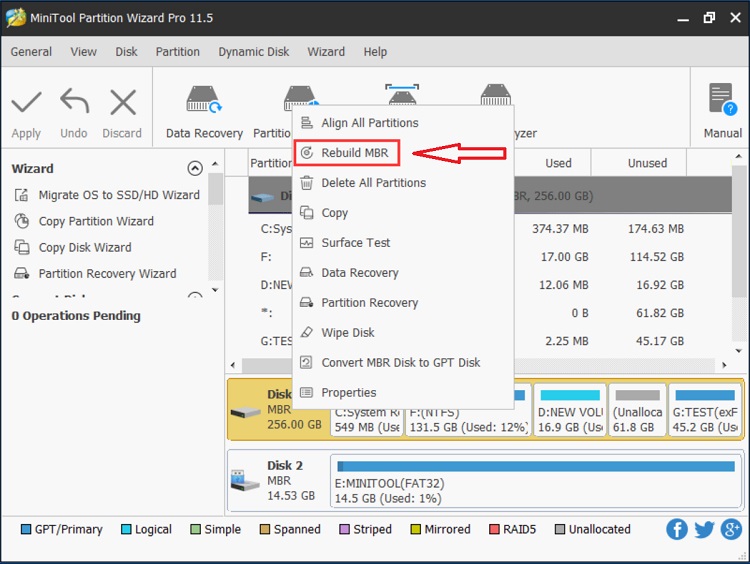Select the D:NEW VOL partition block
The width and height of the screenshot is (750, 564).
pyautogui.click(x=570, y=410)
